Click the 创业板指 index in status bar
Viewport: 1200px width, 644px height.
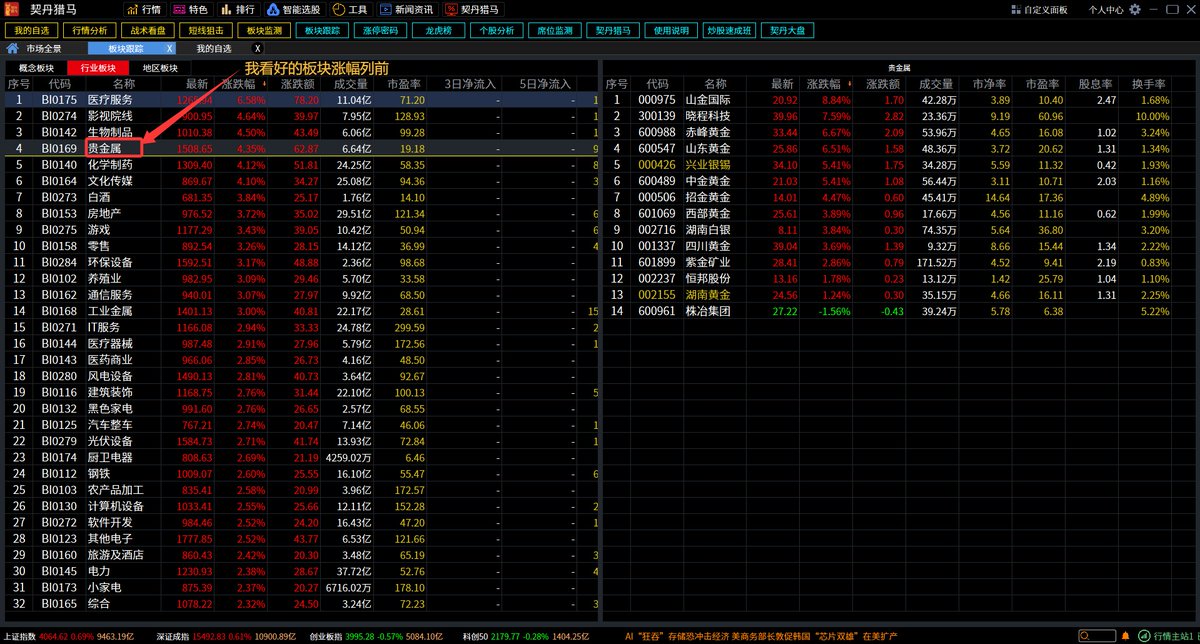click(x=376, y=636)
